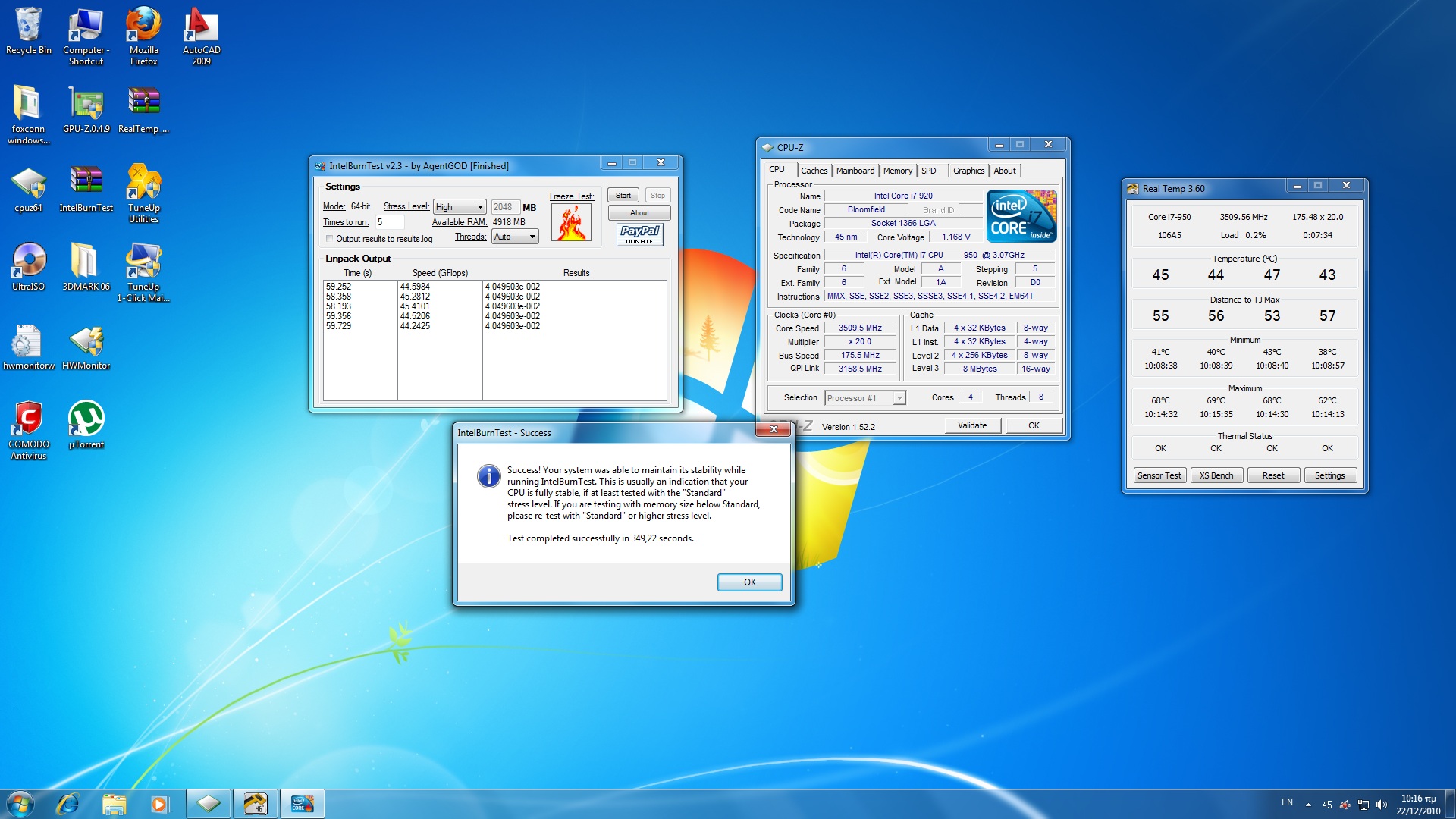Close the IntelBurnTest Success dialog

773,430
